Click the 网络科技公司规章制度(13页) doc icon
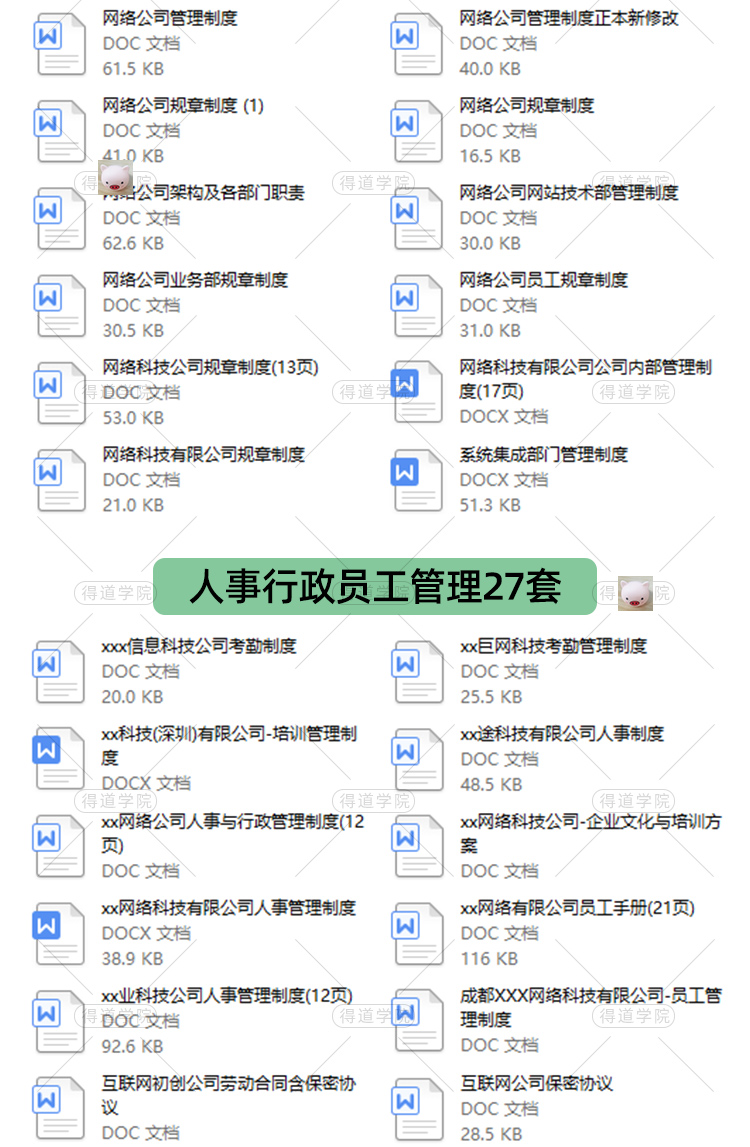This screenshot has height=1147, width=750. tap(60, 392)
